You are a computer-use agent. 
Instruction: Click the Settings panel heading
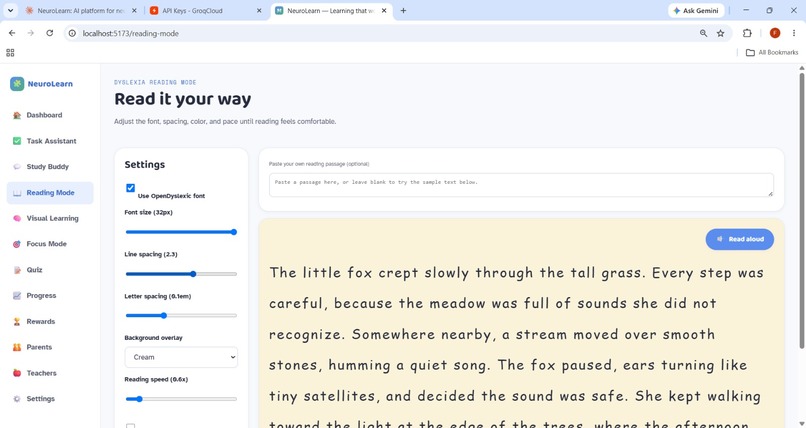[x=144, y=164]
